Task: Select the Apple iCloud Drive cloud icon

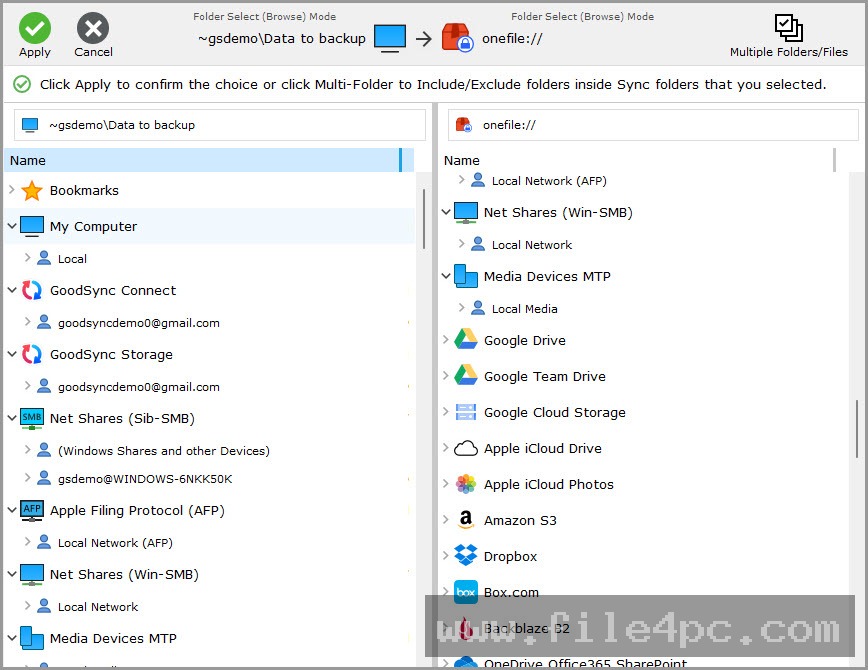Action: coord(466,449)
